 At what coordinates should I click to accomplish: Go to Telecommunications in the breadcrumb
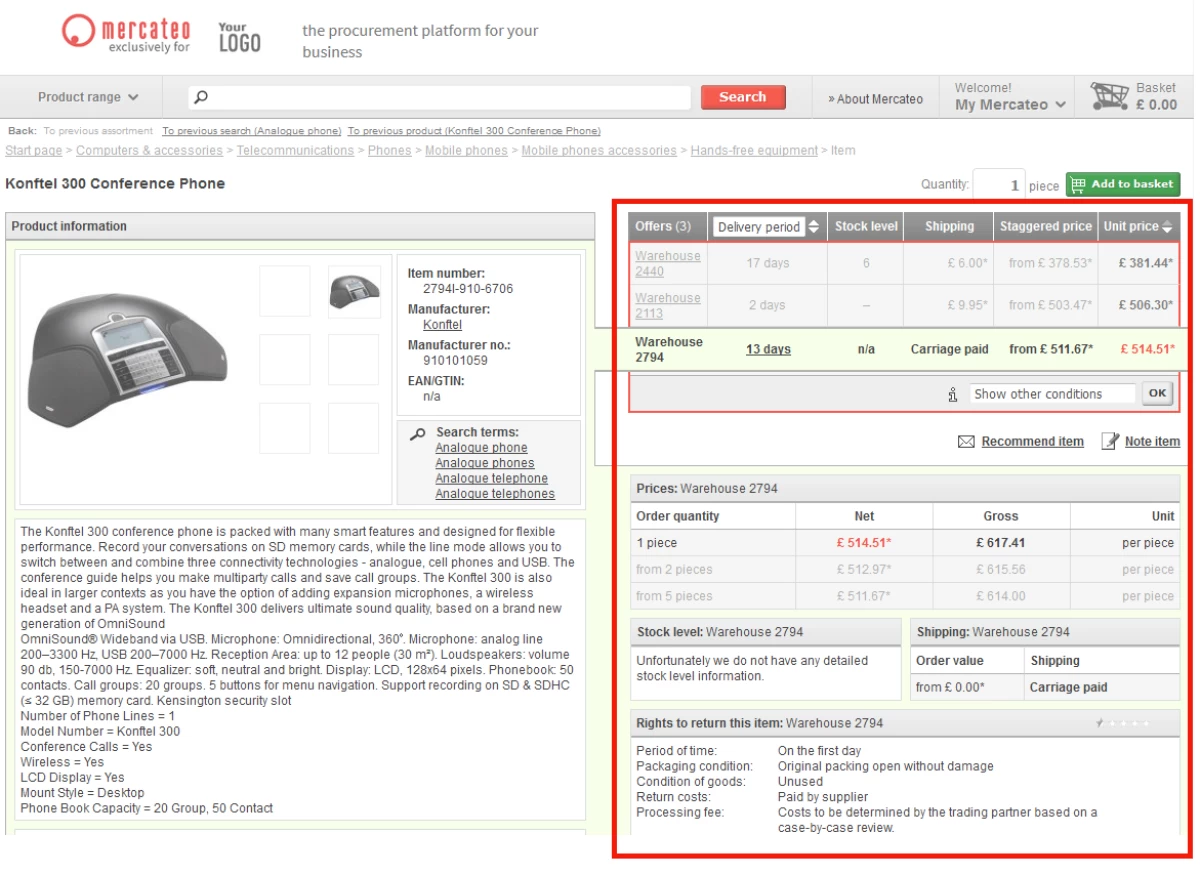(295, 151)
